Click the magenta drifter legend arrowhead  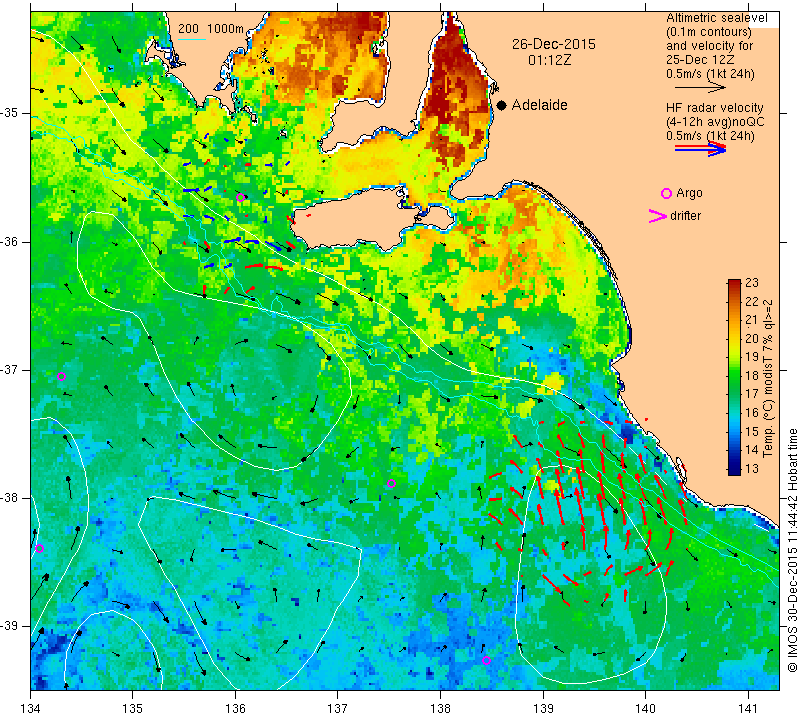pyautogui.click(x=657, y=216)
